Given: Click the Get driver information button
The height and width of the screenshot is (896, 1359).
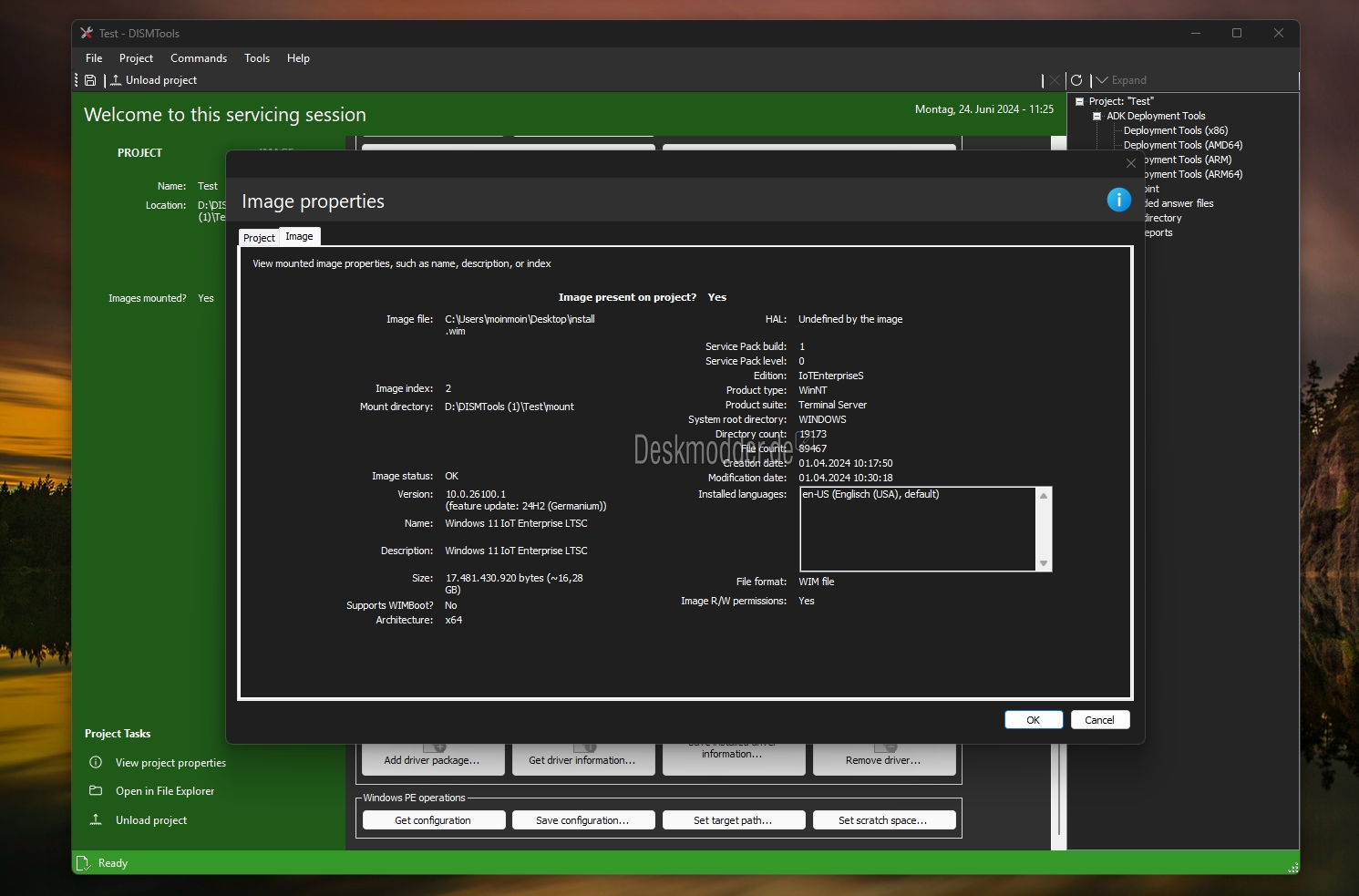Looking at the screenshot, I should (x=582, y=759).
